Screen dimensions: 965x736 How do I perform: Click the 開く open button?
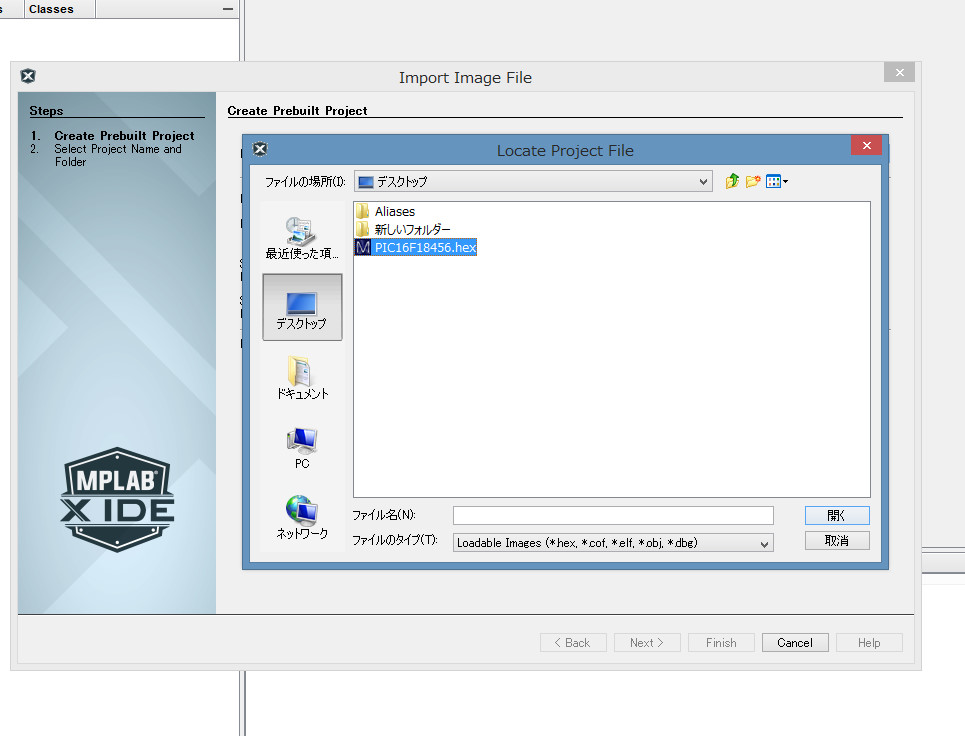click(837, 515)
